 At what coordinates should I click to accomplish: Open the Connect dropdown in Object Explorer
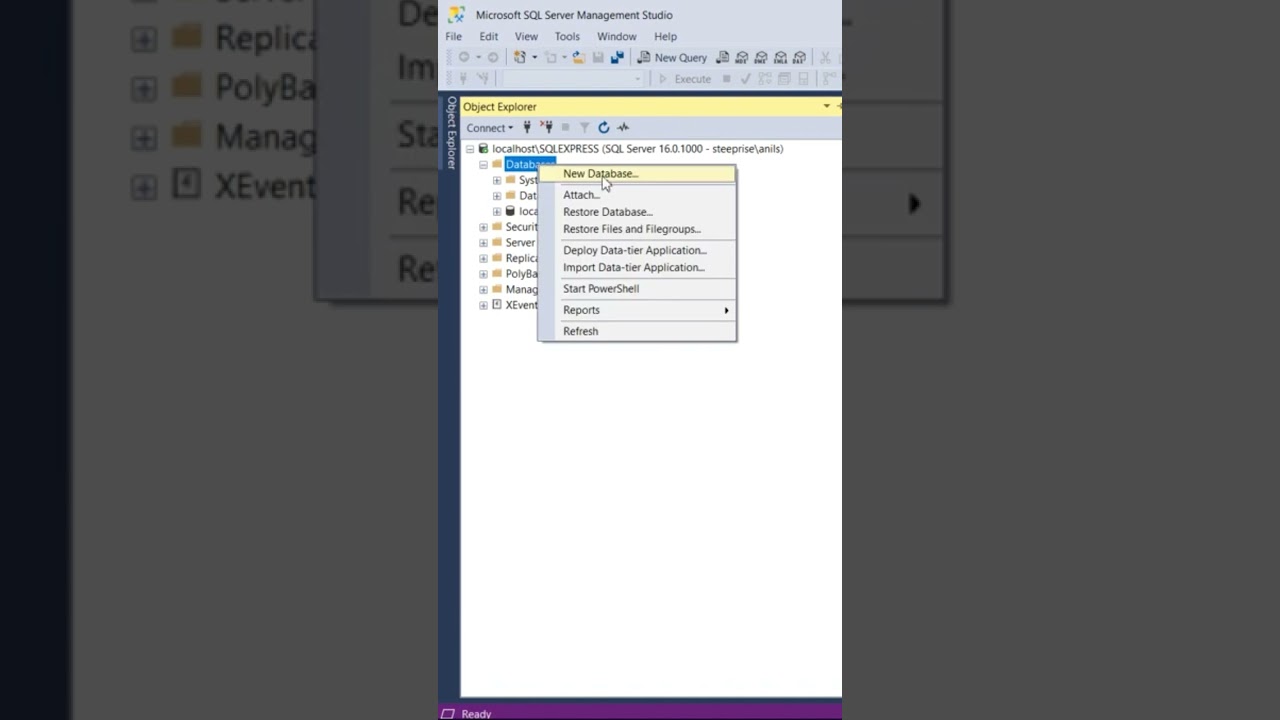(489, 127)
